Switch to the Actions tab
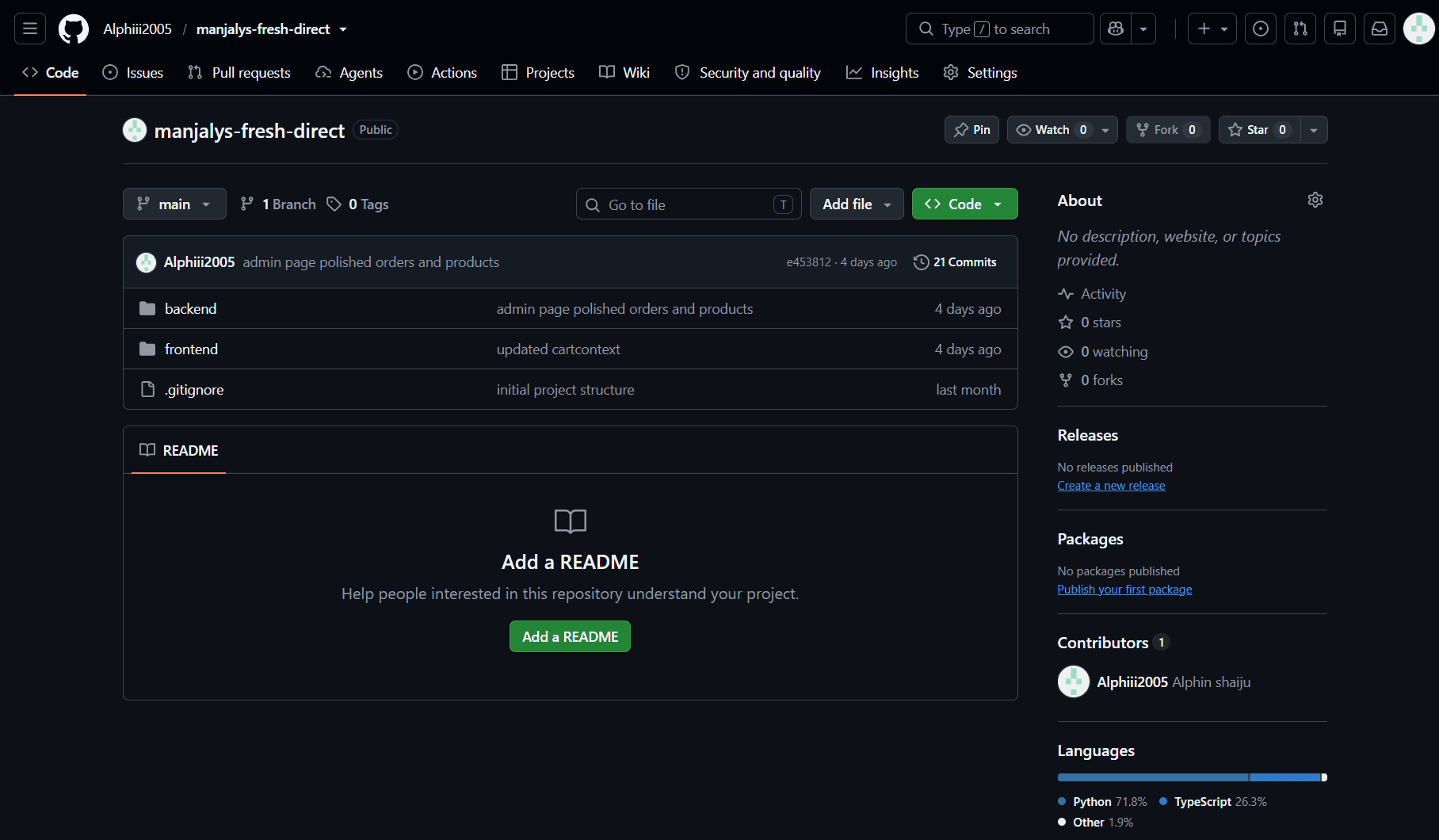 coord(442,73)
